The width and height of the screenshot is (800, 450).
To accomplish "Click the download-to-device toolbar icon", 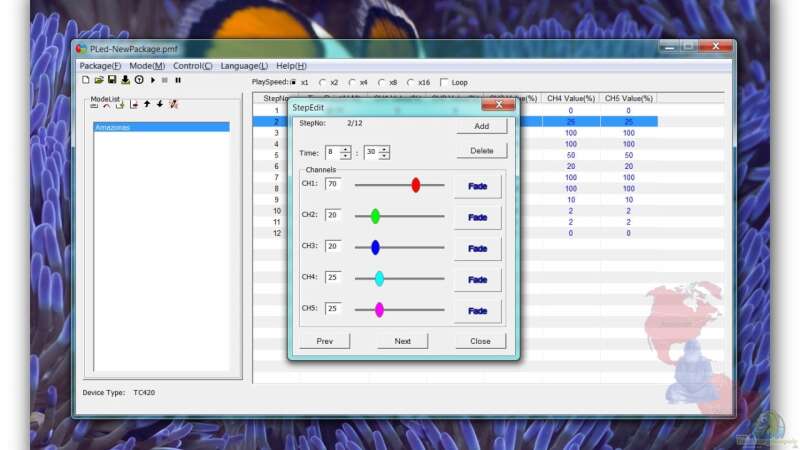I will pos(126,80).
